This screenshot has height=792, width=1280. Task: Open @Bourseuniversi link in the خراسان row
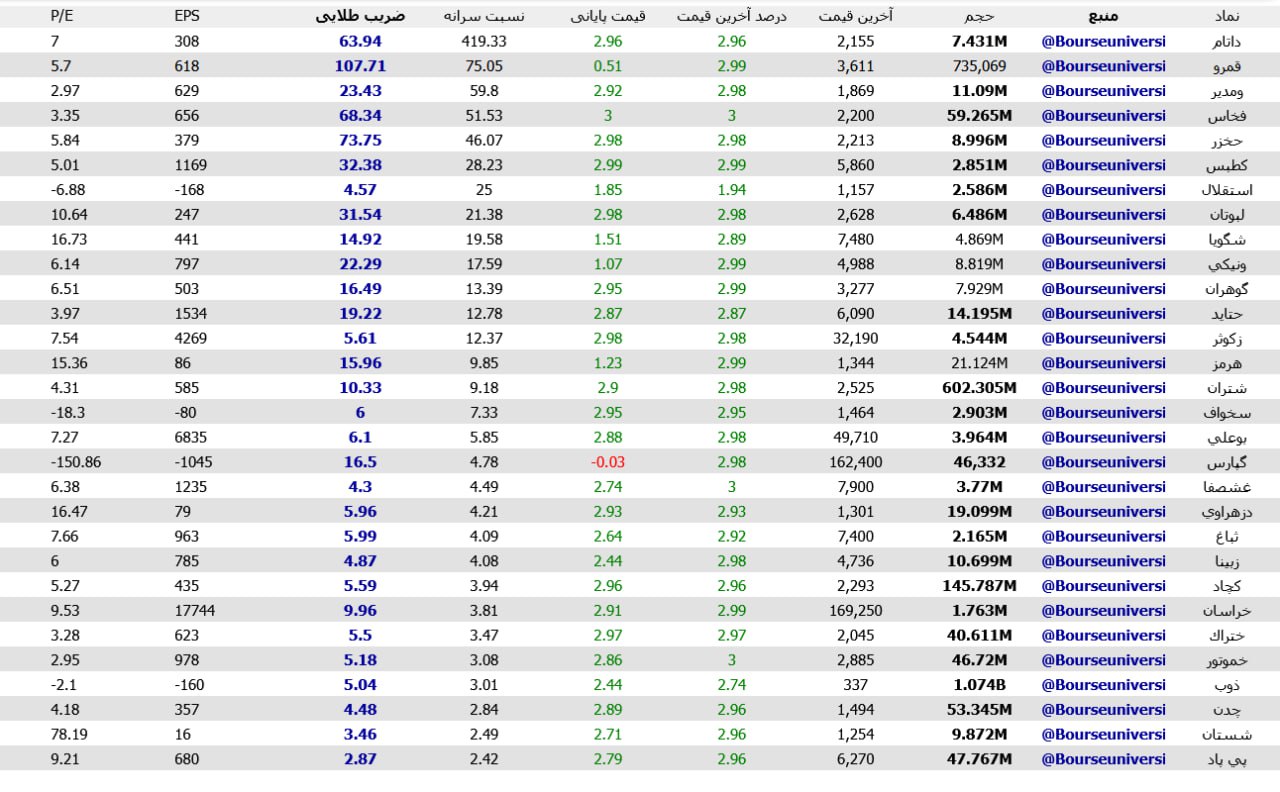coord(1103,611)
